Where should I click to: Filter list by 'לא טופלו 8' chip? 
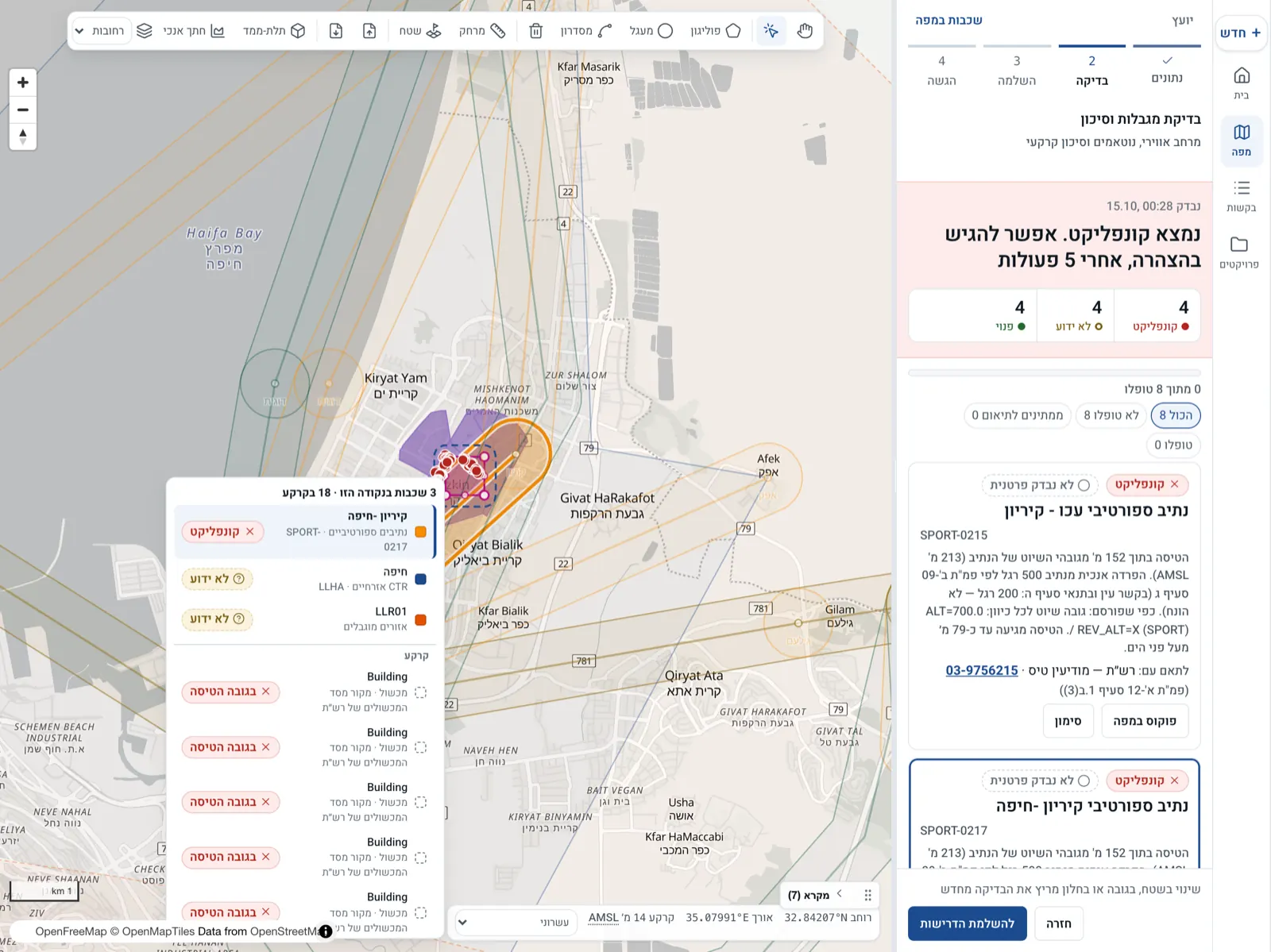(x=1111, y=415)
